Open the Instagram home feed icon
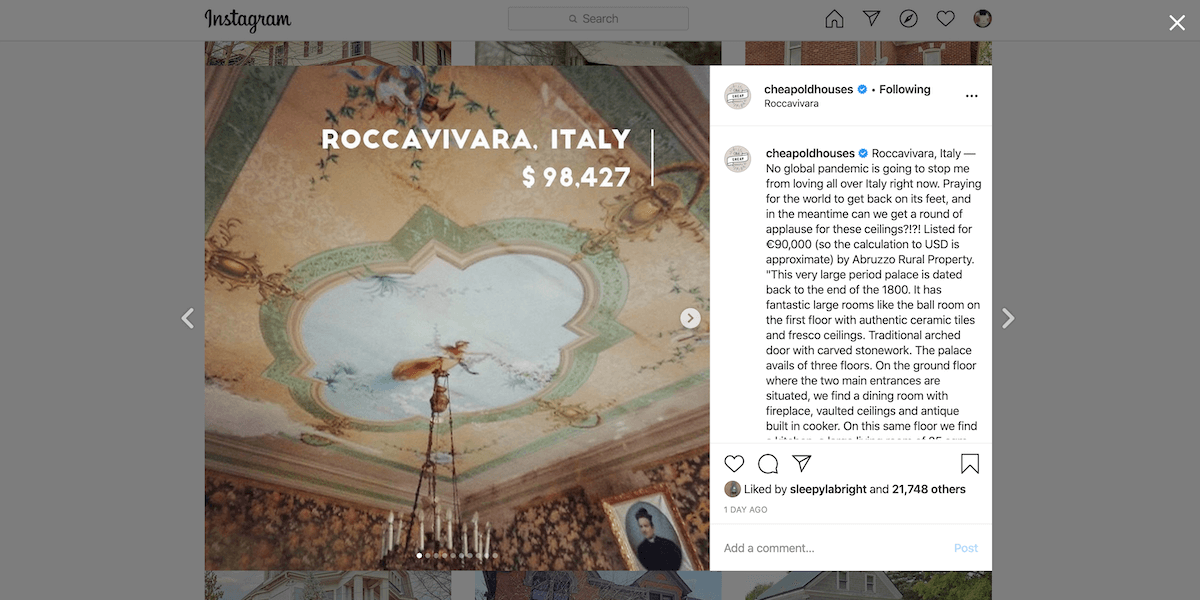This screenshot has height=600, width=1200. 834,19
